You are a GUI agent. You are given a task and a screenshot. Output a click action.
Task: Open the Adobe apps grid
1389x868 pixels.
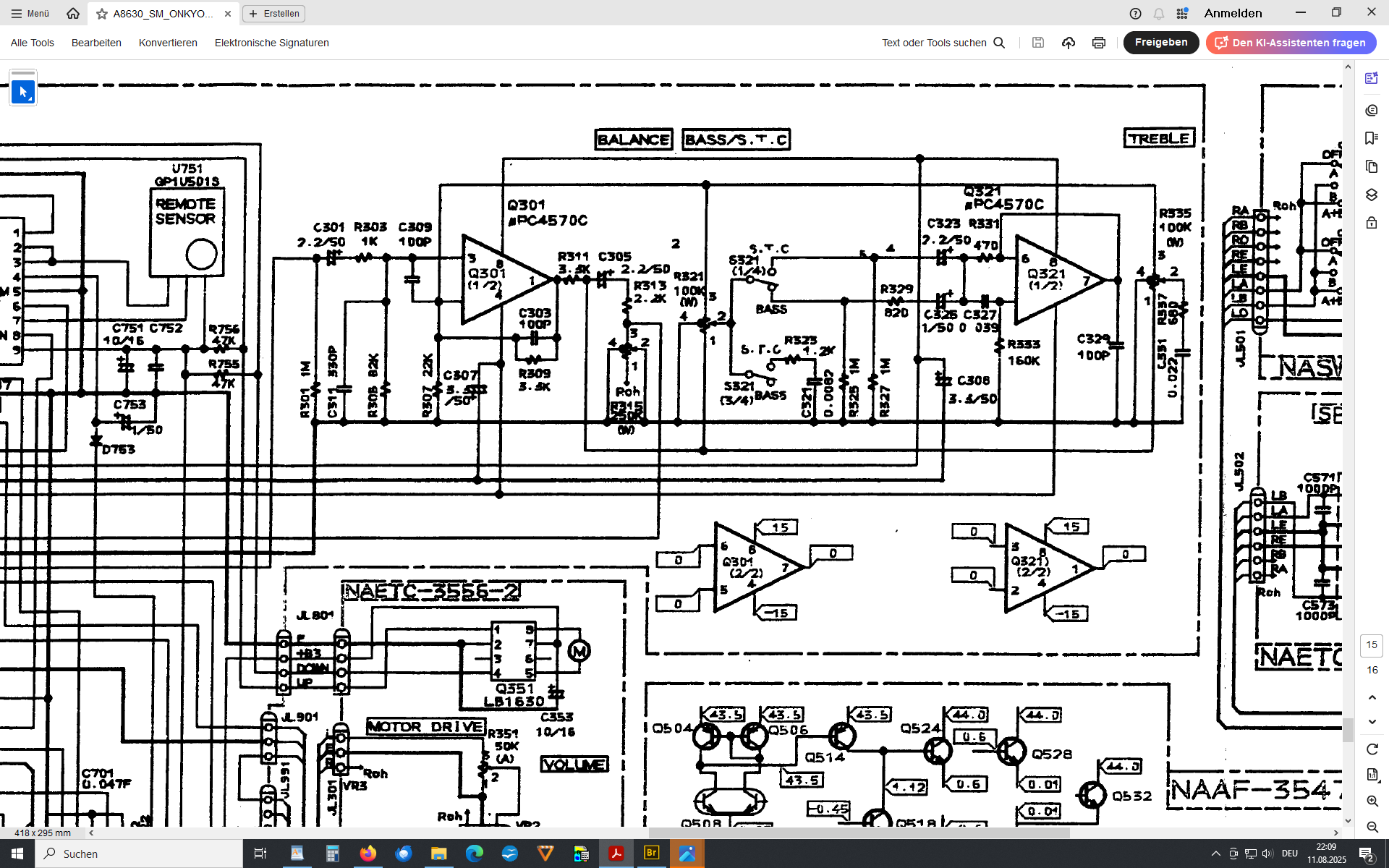pos(1182,14)
